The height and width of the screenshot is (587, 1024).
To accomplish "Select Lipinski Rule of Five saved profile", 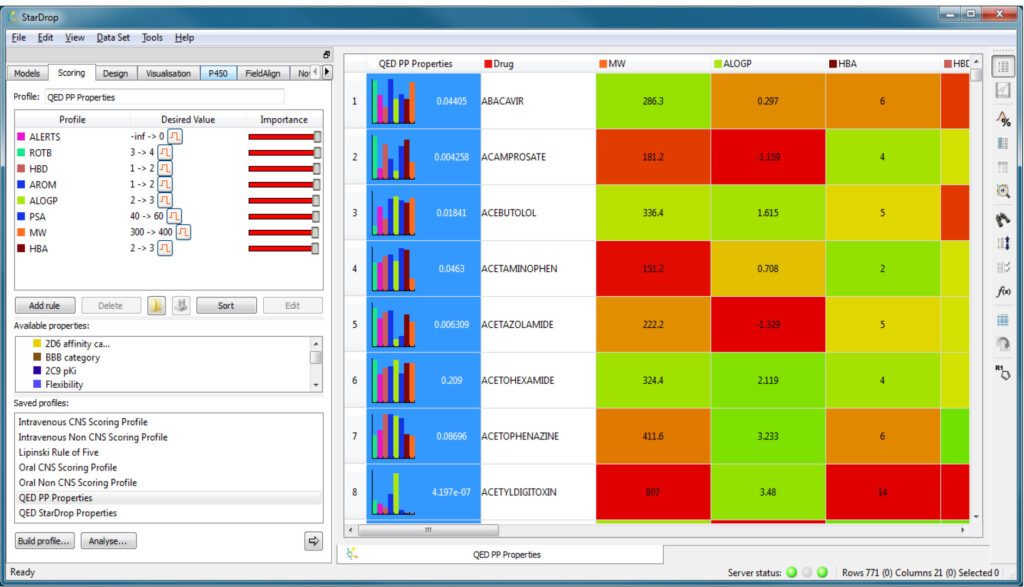I will pyautogui.click(x=58, y=452).
